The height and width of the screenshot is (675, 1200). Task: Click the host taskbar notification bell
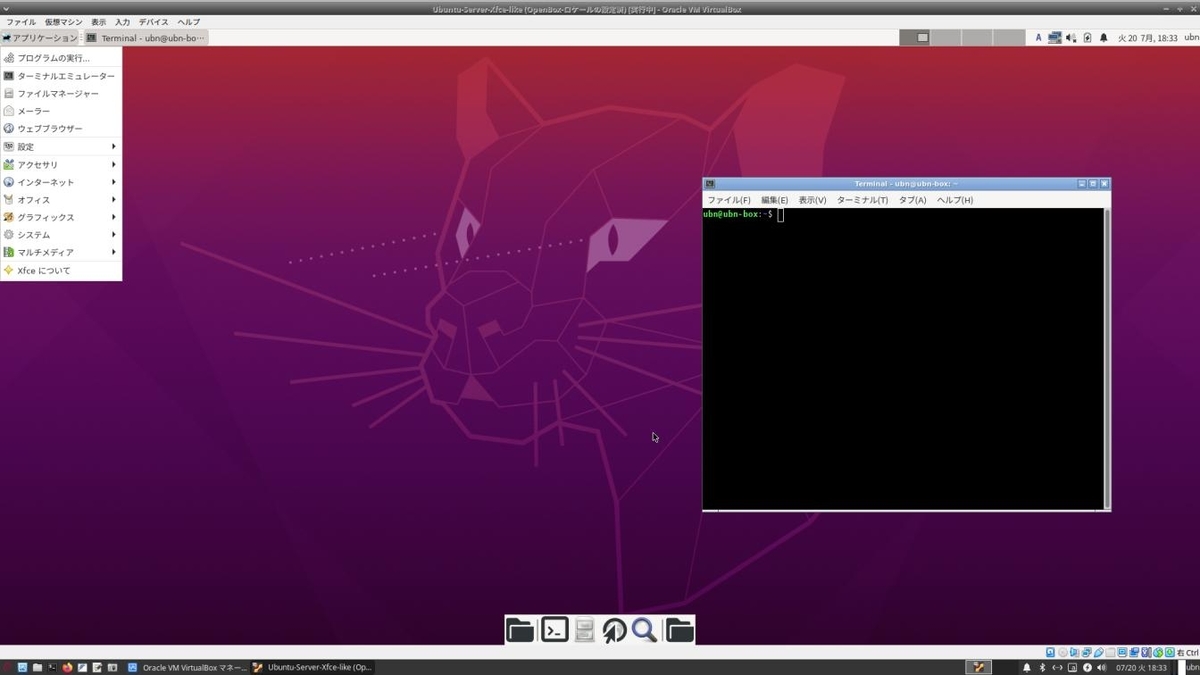1026,667
